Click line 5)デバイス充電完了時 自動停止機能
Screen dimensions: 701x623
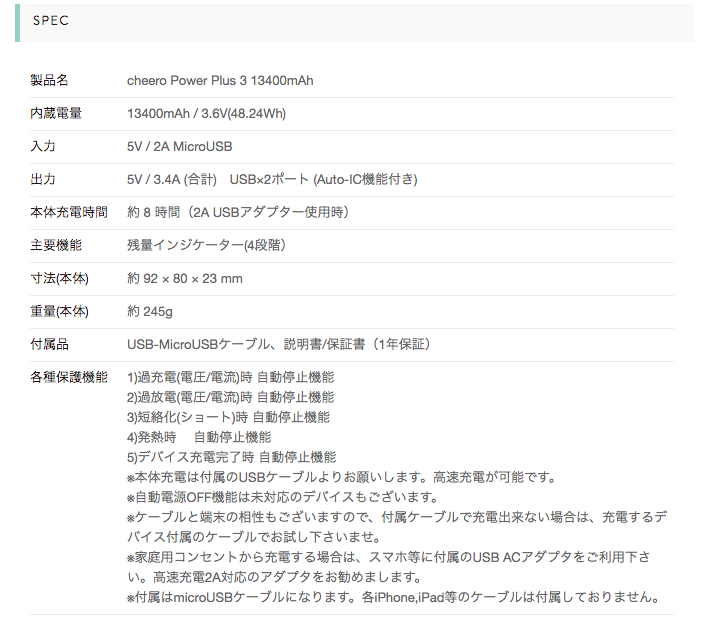pyautogui.click(x=232, y=457)
